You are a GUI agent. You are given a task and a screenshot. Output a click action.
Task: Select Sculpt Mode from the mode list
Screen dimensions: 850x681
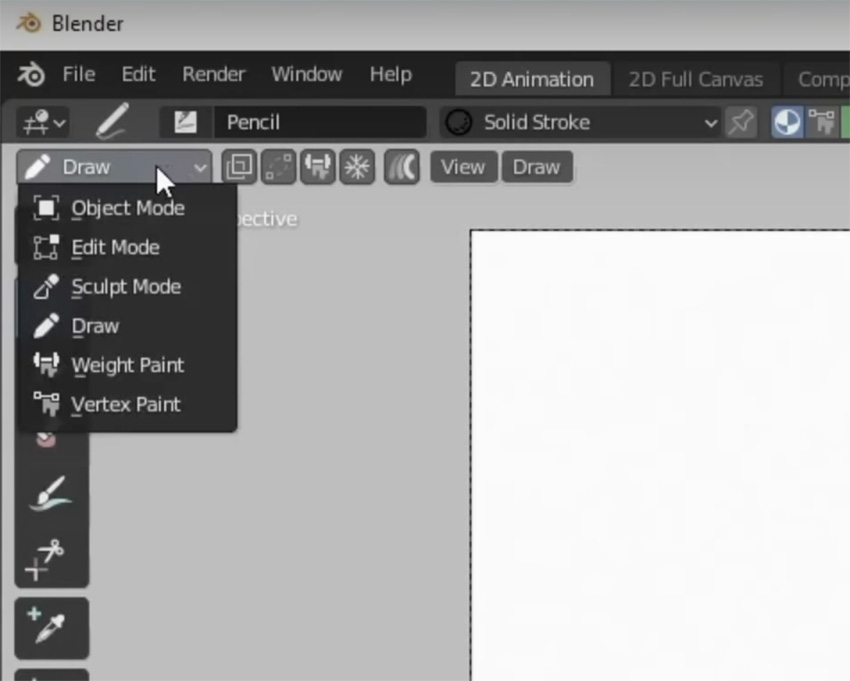pyautogui.click(x=125, y=287)
